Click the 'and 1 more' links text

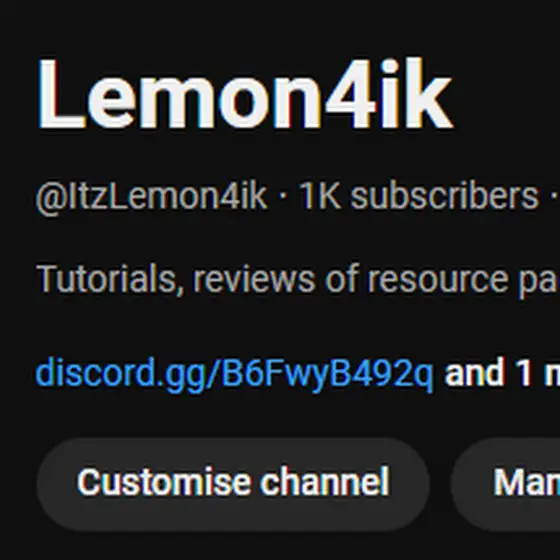coord(502,372)
